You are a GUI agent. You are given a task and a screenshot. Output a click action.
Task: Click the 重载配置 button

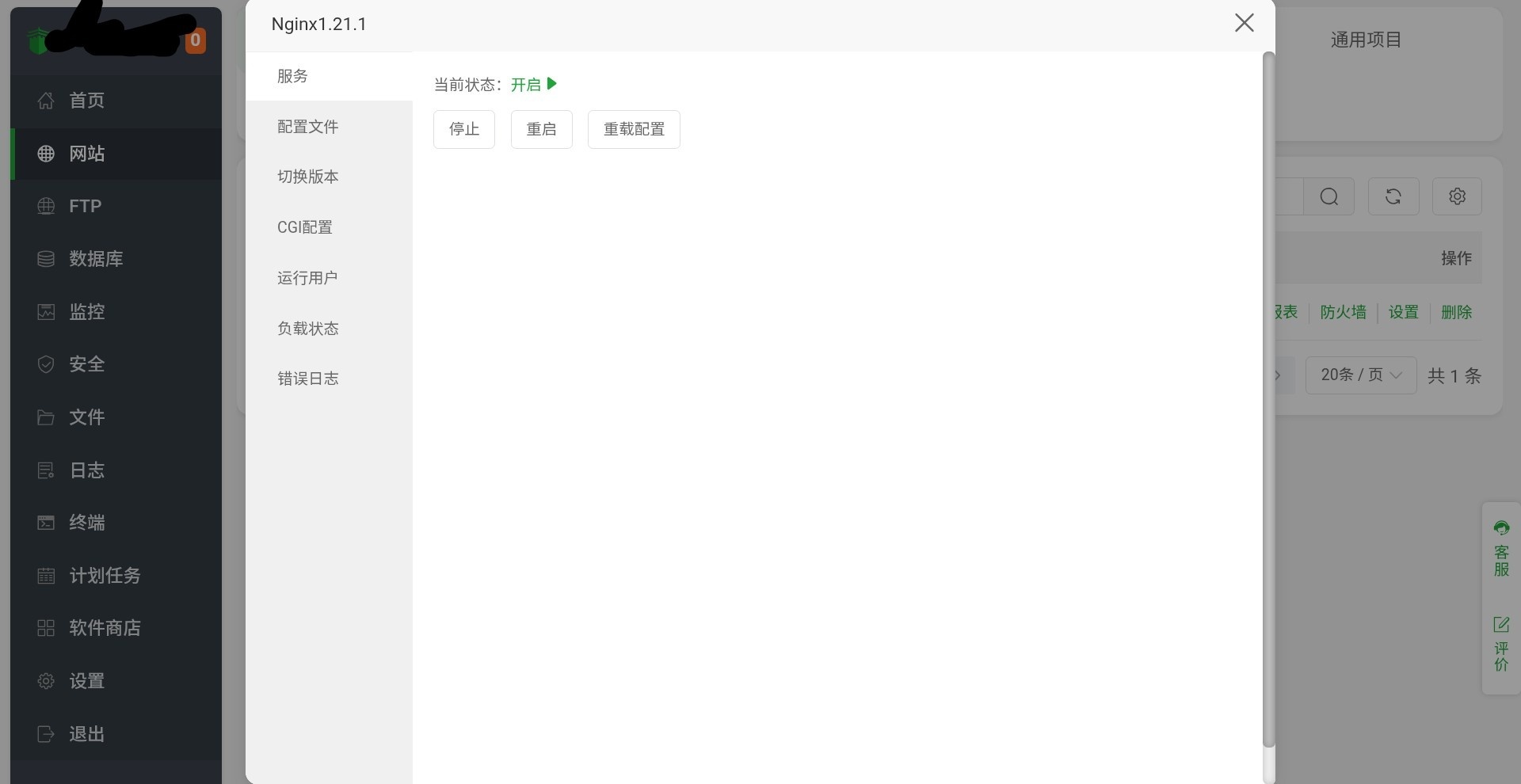(x=634, y=129)
